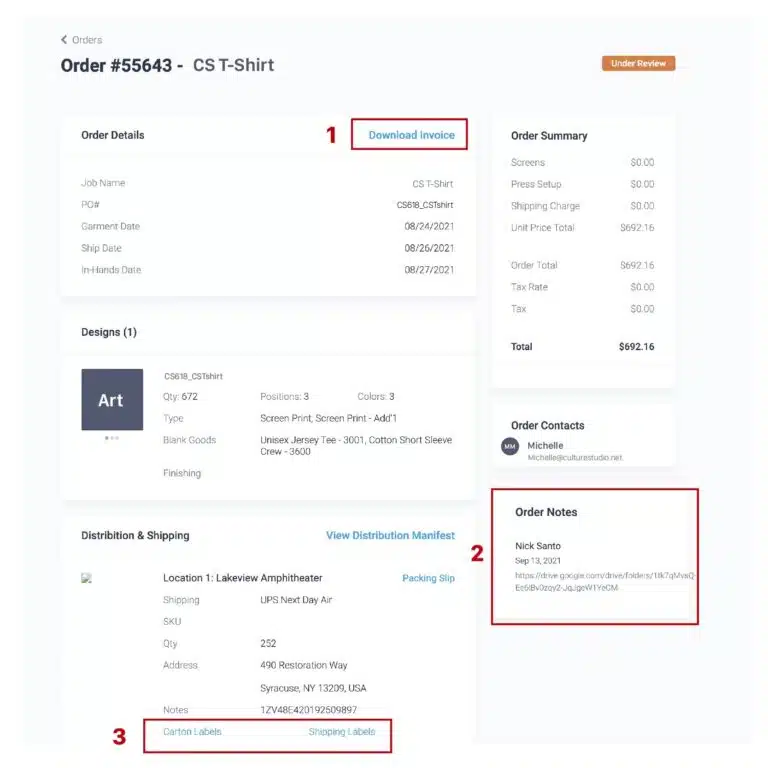Image resolution: width=768 pixels, height=768 pixels.
Task: Click the tracking number in Notes
Action: click(309, 710)
